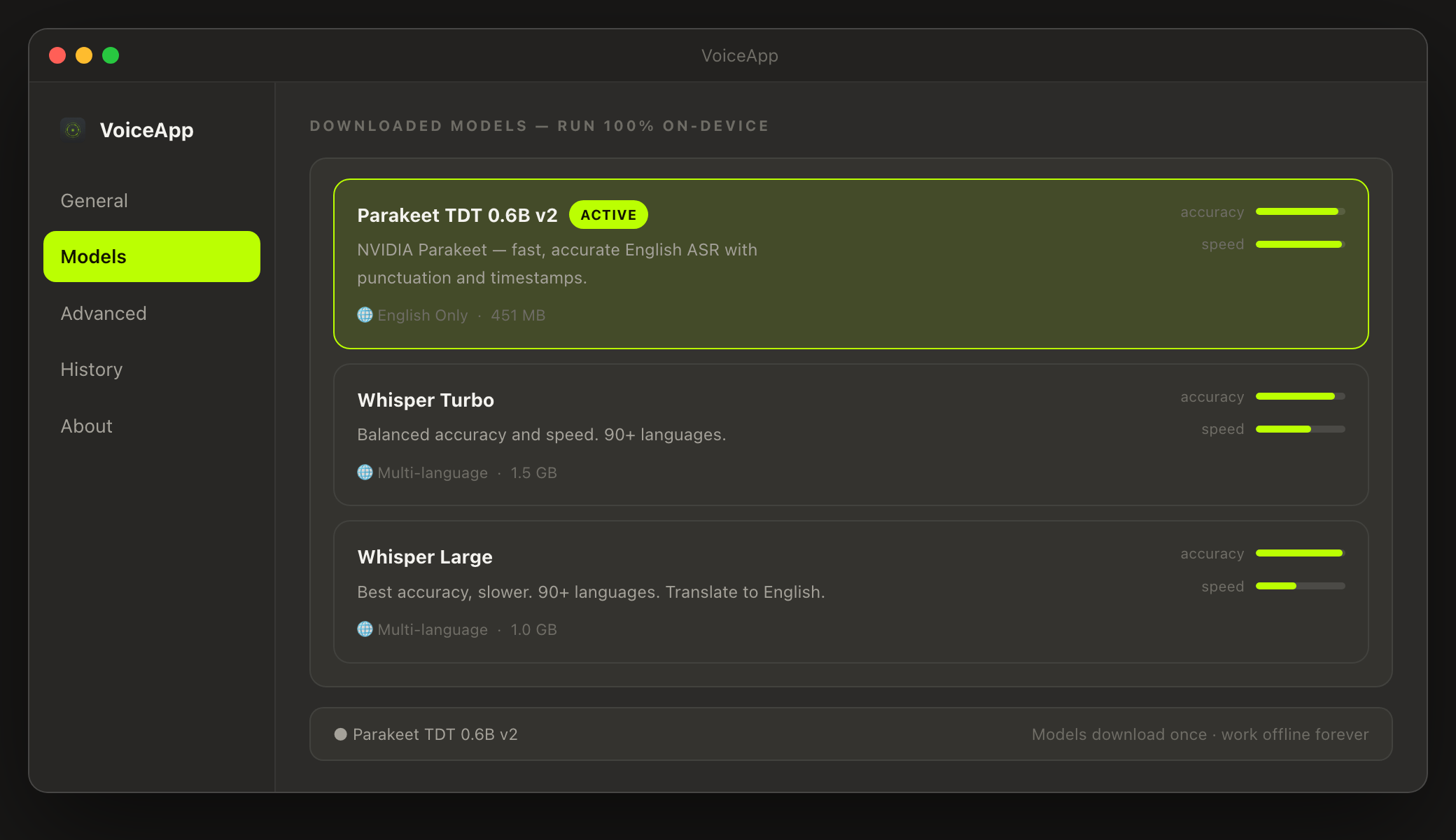The height and width of the screenshot is (840, 1456).
Task: Click the NVIDIA Parakeet description text
Action: 557,264
